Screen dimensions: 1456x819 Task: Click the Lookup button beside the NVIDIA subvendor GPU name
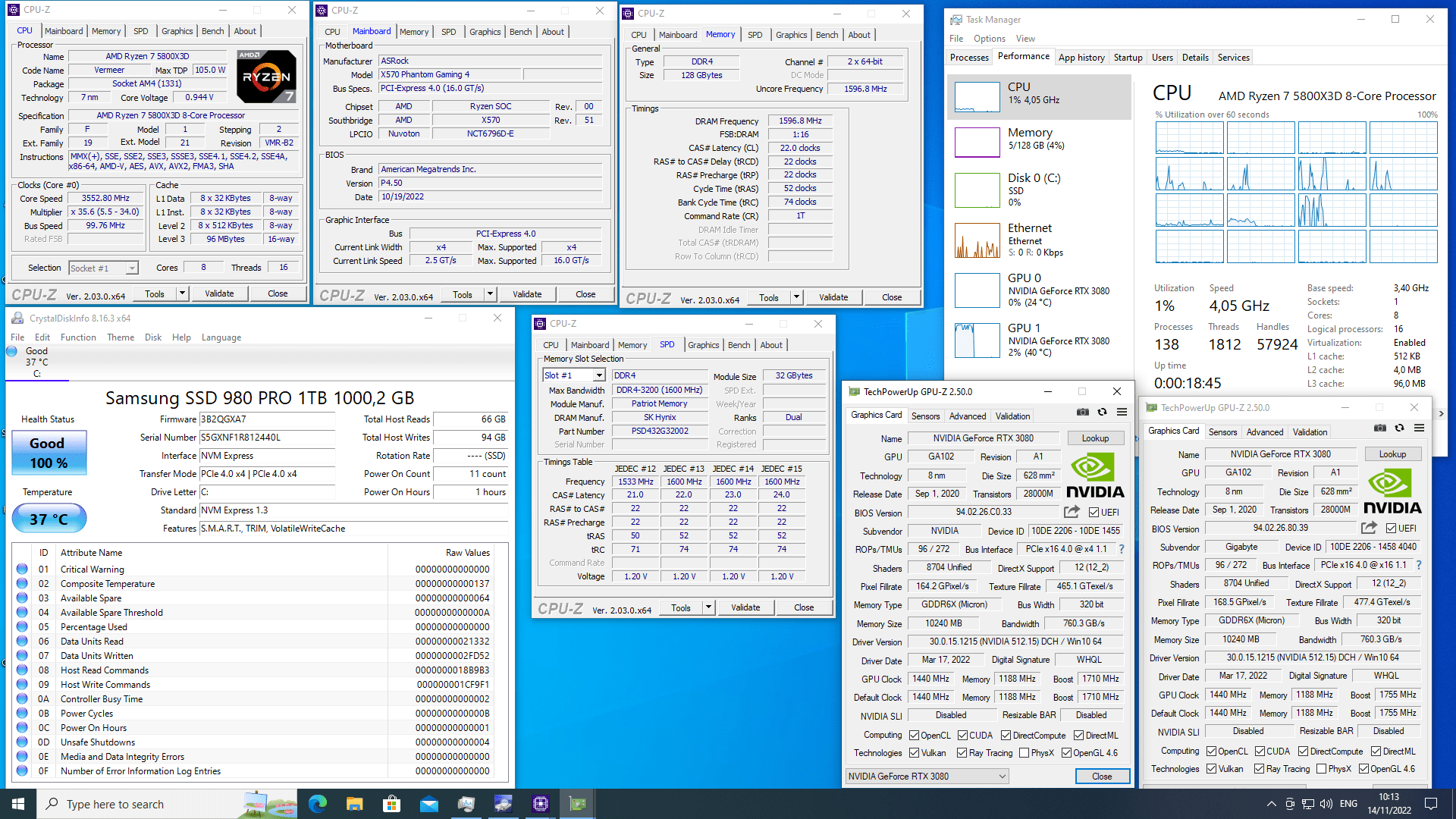(x=1095, y=438)
